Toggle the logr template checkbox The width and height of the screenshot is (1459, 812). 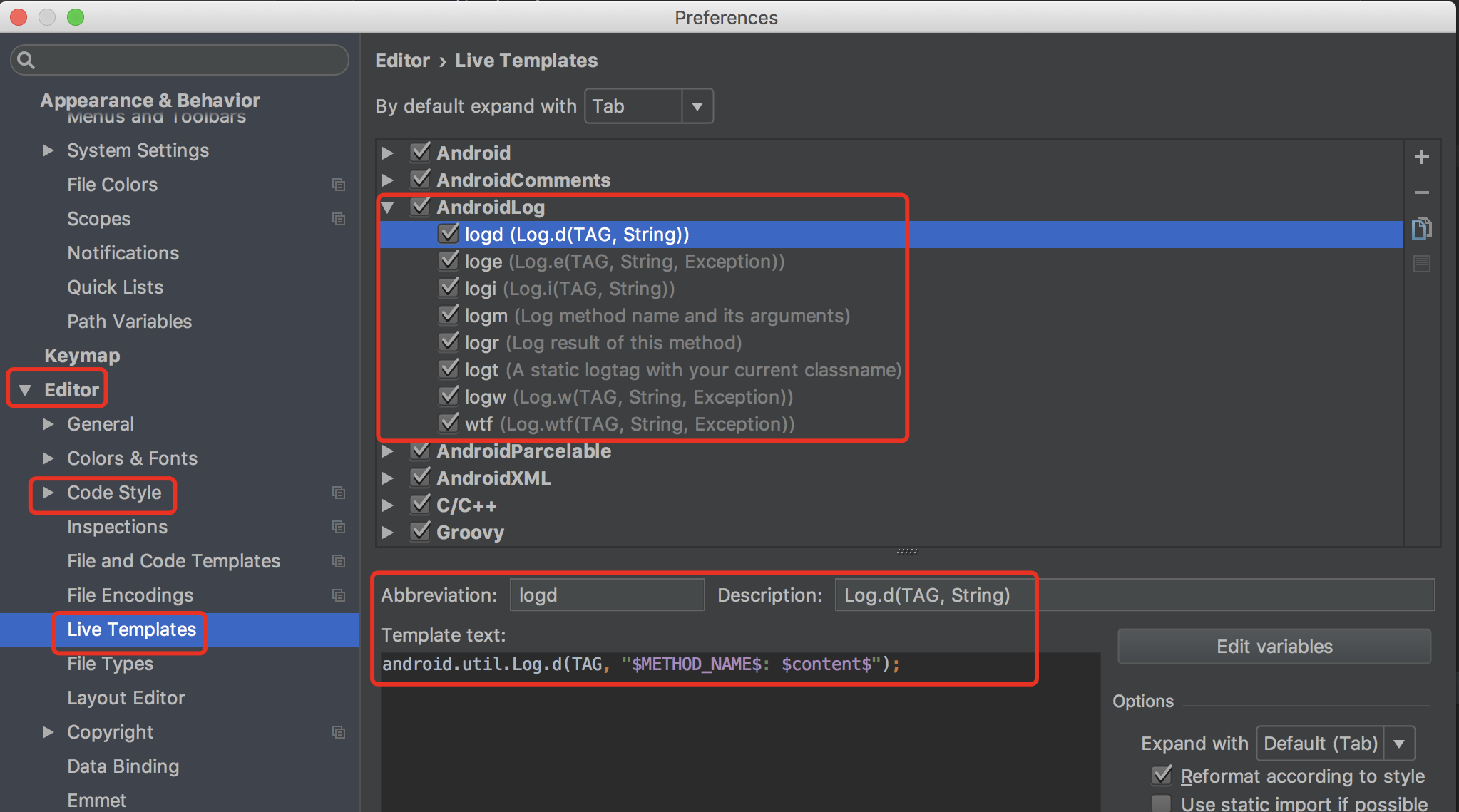coord(449,341)
